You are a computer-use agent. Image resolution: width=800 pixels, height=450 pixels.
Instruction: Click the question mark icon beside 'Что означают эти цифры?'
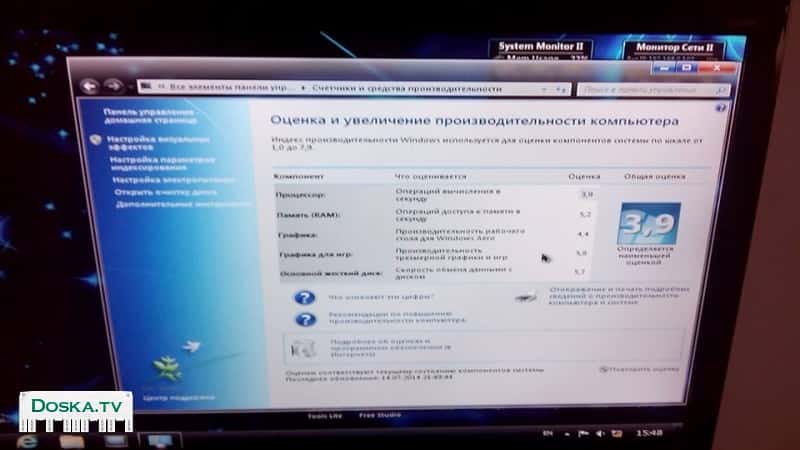pos(306,297)
